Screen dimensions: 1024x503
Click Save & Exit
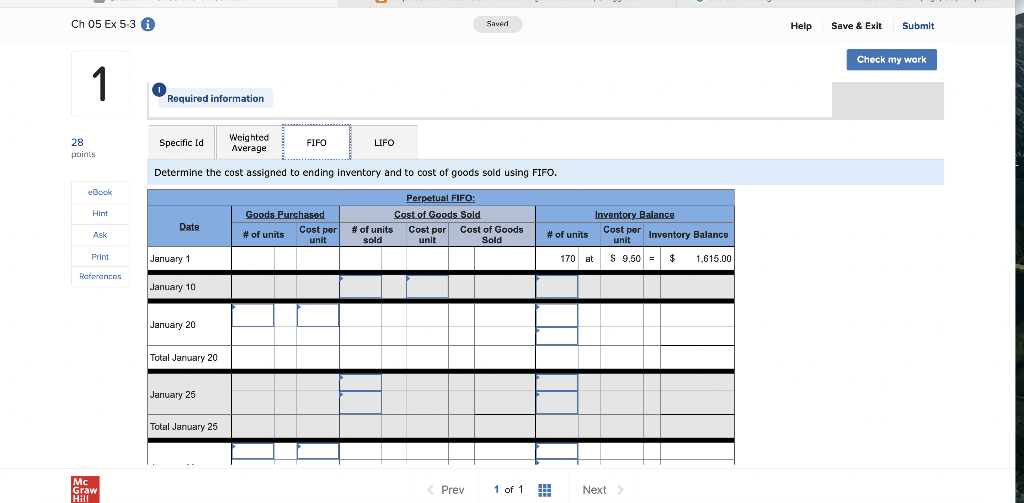(856, 26)
